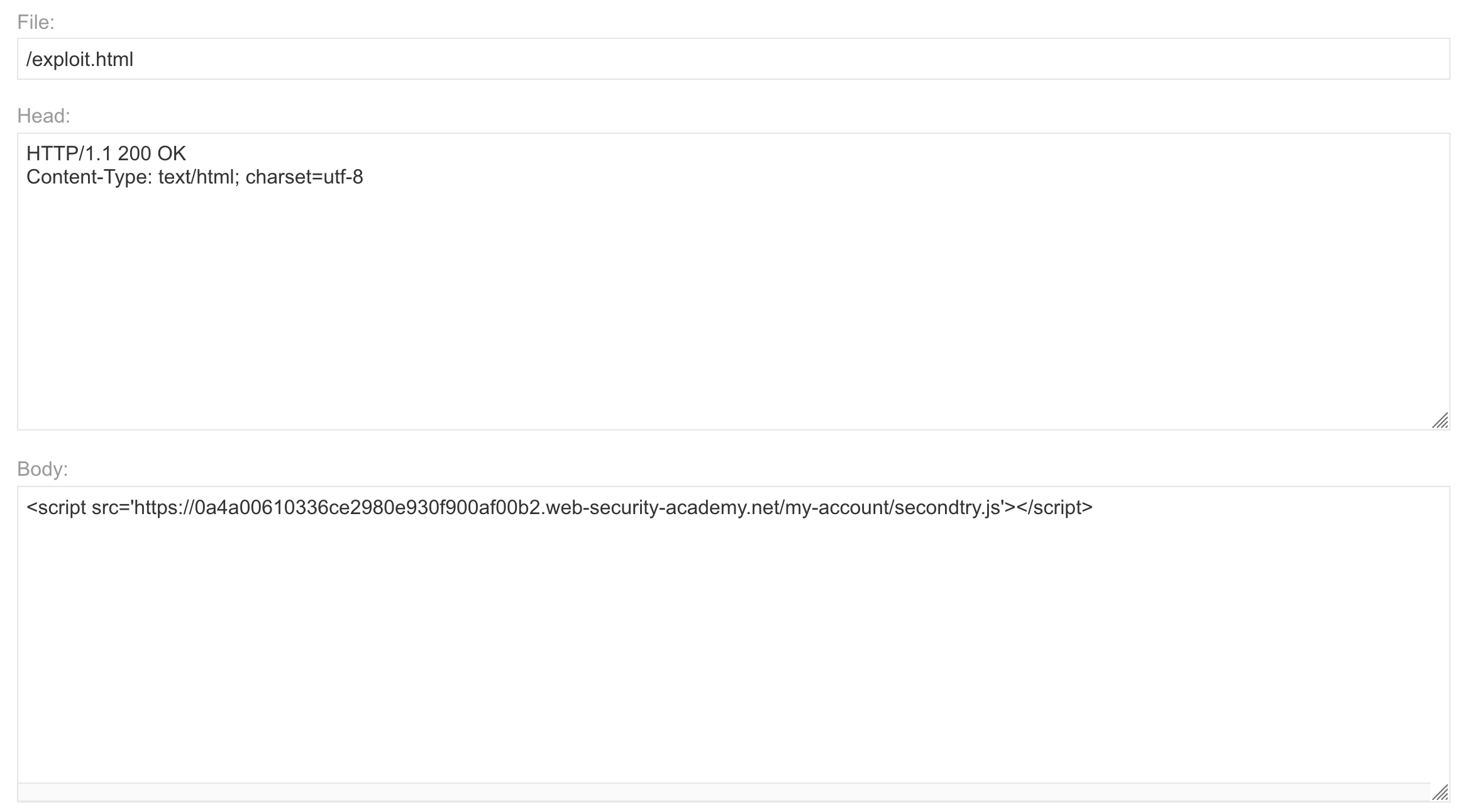1475x812 pixels.
Task: Click empty space inside the Head textarea
Action: (733, 302)
